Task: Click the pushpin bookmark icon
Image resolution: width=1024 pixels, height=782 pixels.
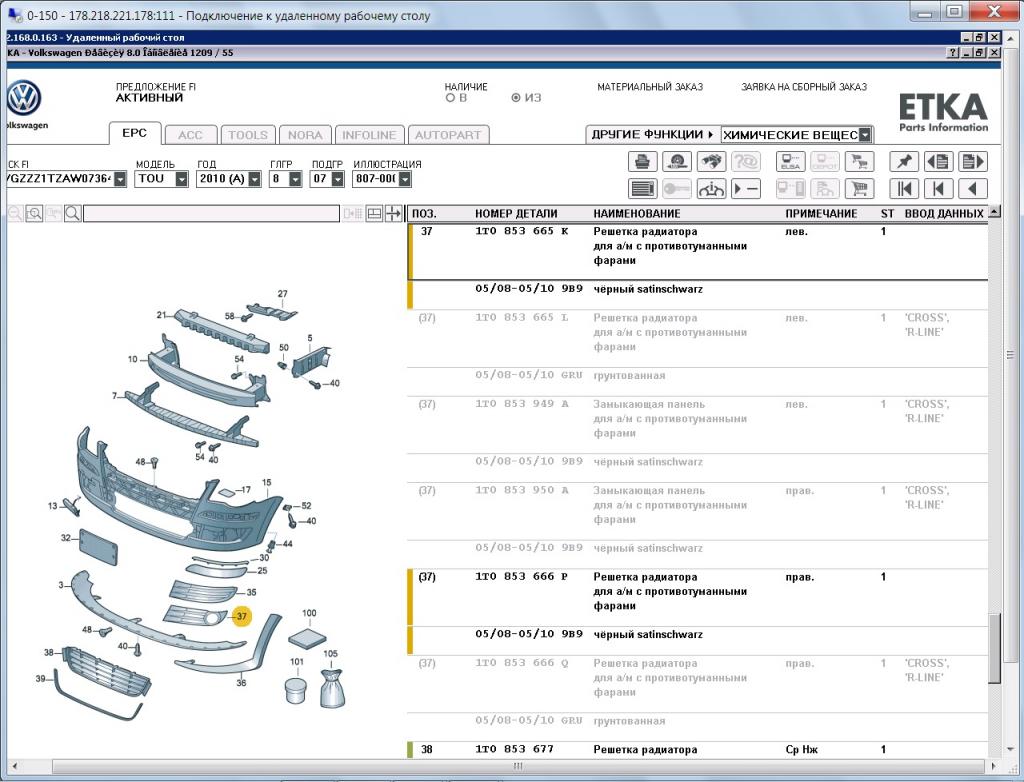Action: [904, 161]
